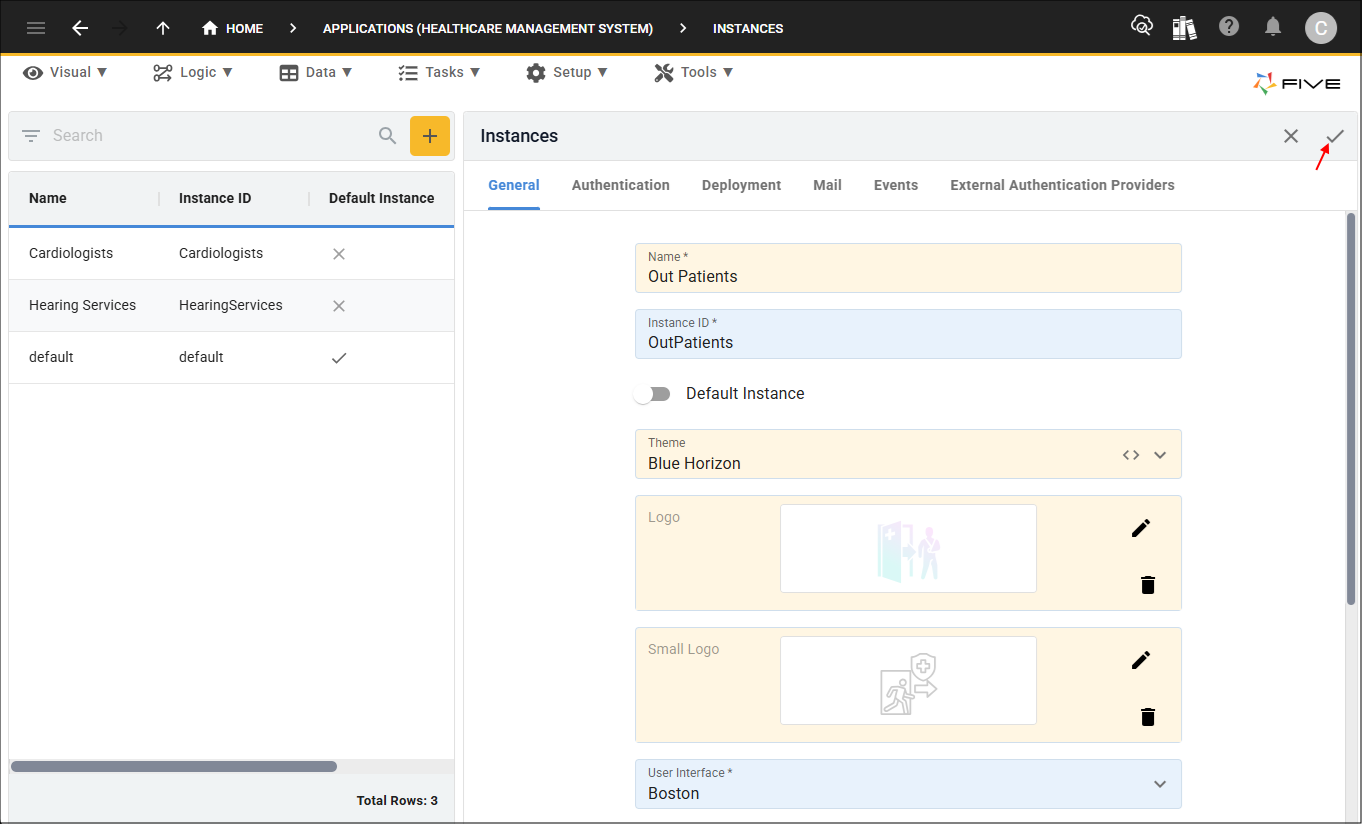Click the Logo edit pencil icon
The height and width of the screenshot is (824, 1362).
[x=1141, y=528]
